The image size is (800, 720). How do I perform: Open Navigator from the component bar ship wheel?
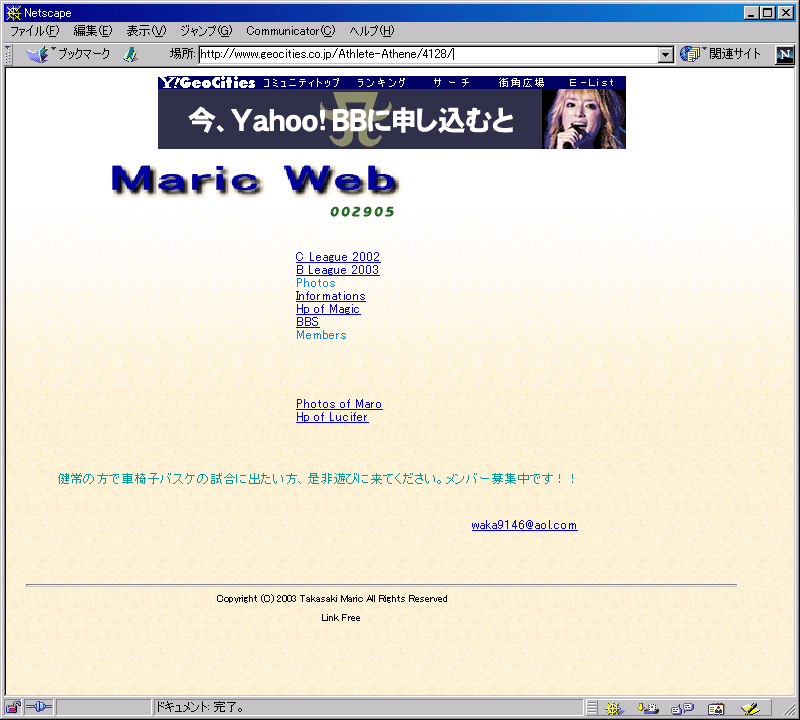(614, 708)
